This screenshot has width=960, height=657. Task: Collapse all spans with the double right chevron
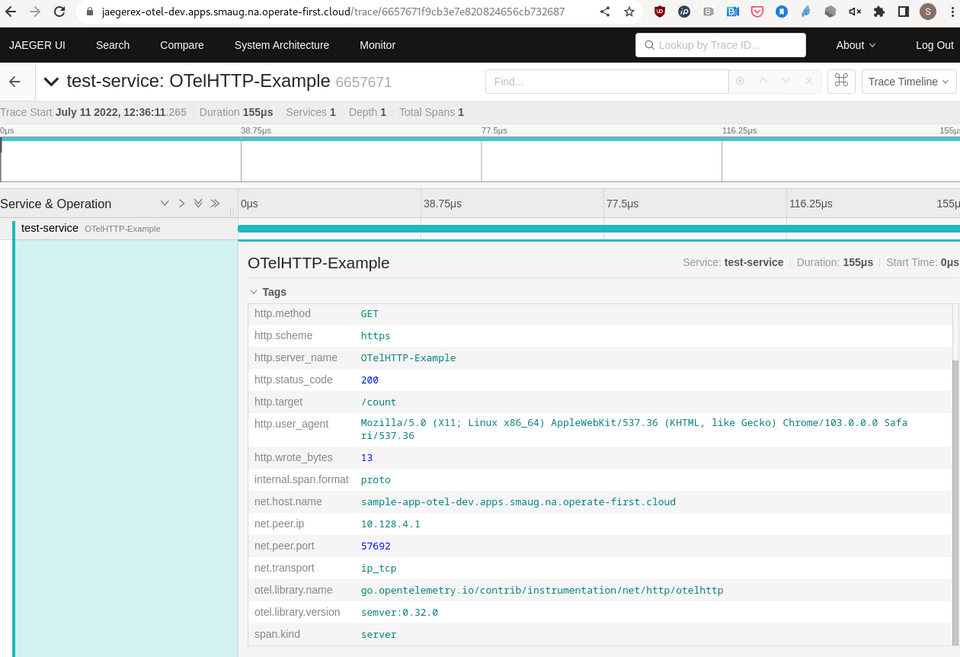click(215, 203)
